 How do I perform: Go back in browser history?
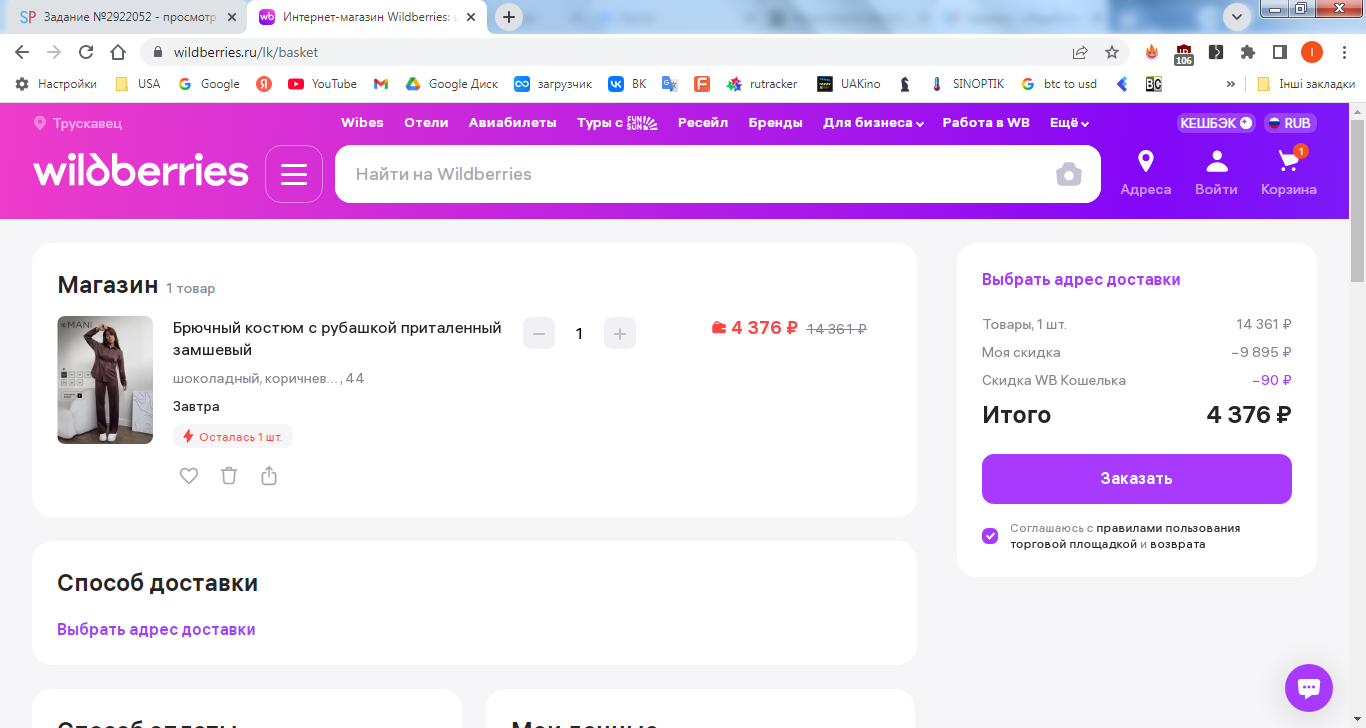pos(23,52)
